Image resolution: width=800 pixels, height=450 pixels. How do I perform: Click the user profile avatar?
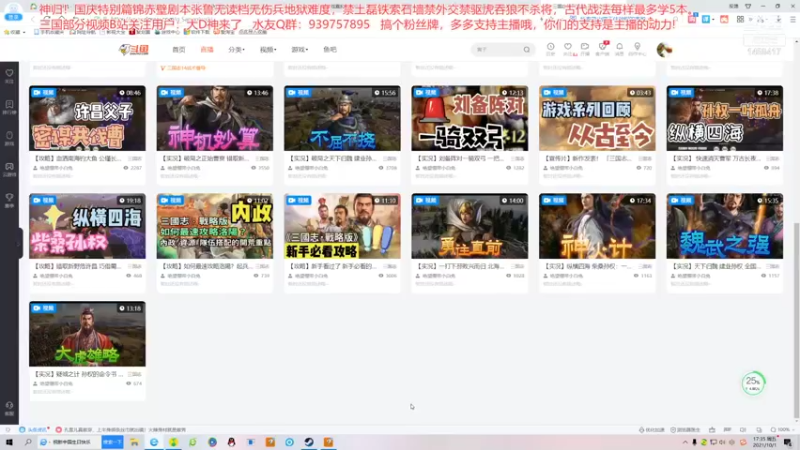point(664,49)
